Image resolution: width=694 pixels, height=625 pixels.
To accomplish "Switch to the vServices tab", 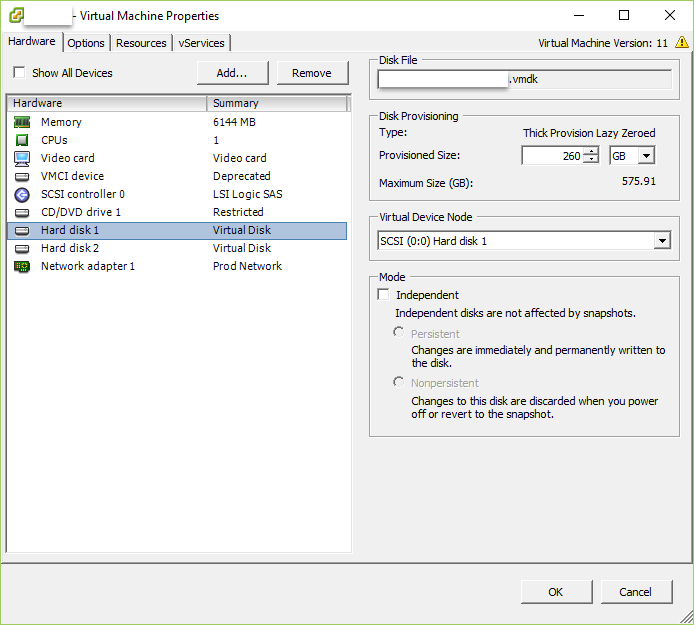I will (x=201, y=43).
